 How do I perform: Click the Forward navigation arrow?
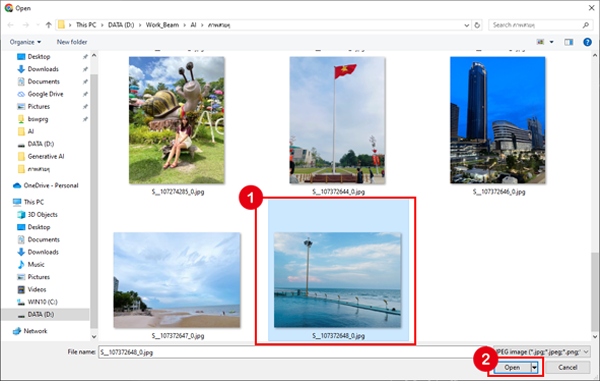(x=26, y=25)
